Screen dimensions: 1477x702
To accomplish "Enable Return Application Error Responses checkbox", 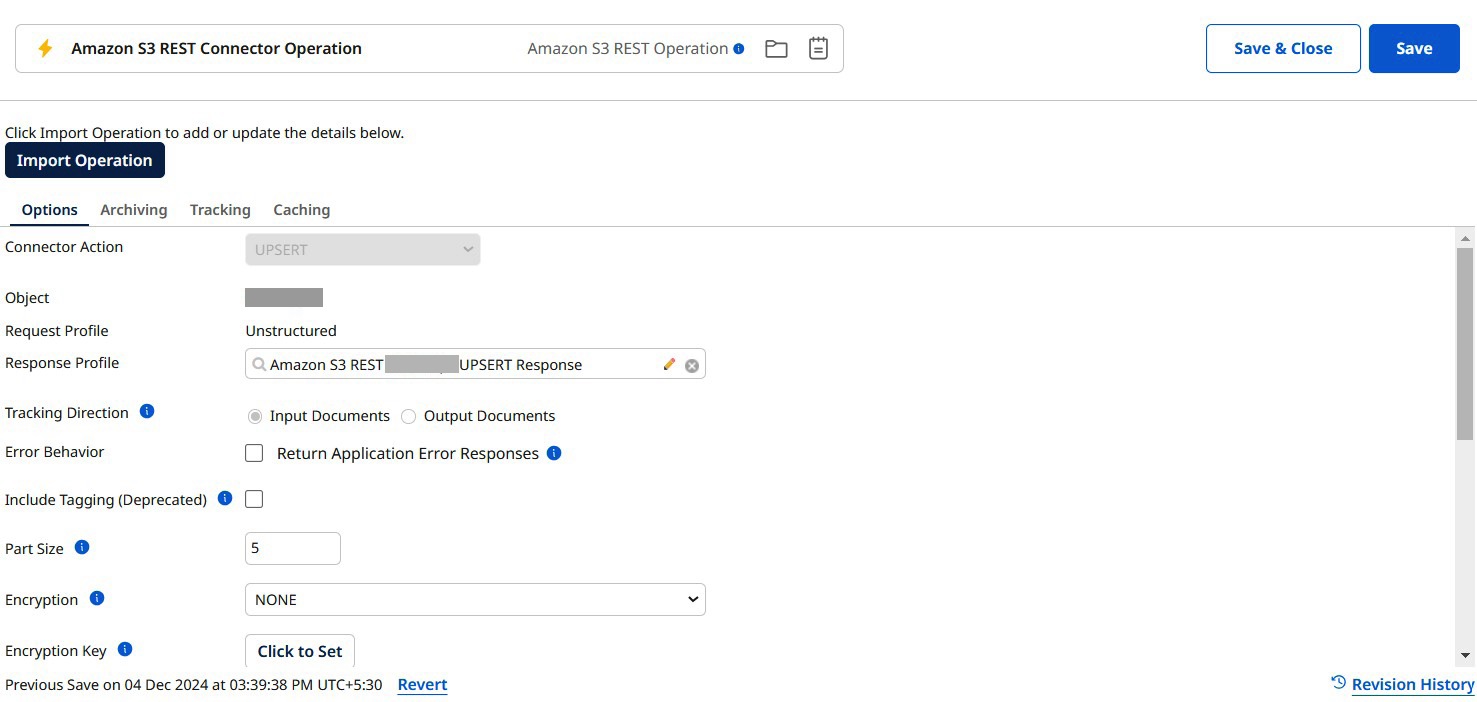I will (255, 453).
